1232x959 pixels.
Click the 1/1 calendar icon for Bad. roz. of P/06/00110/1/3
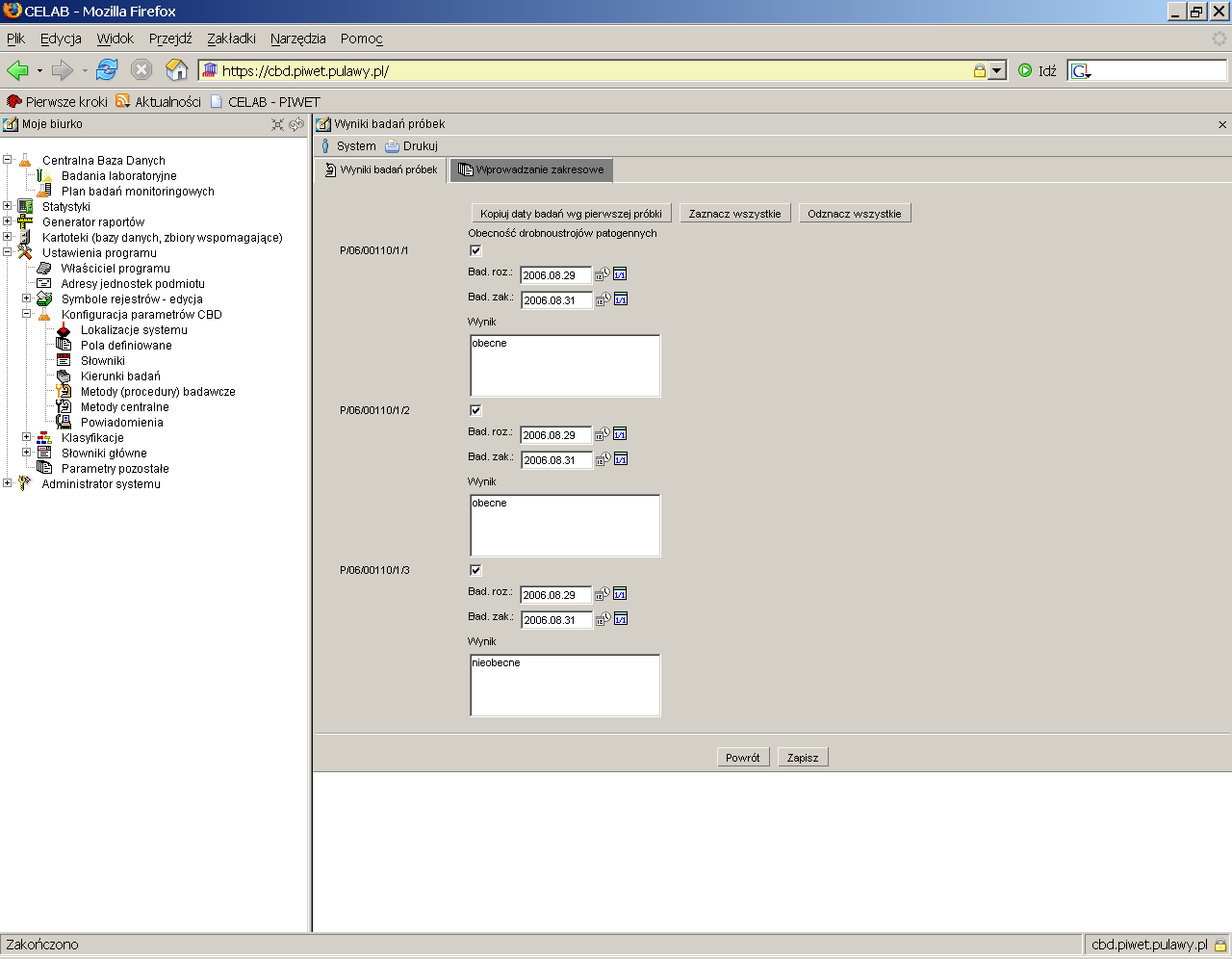point(621,594)
